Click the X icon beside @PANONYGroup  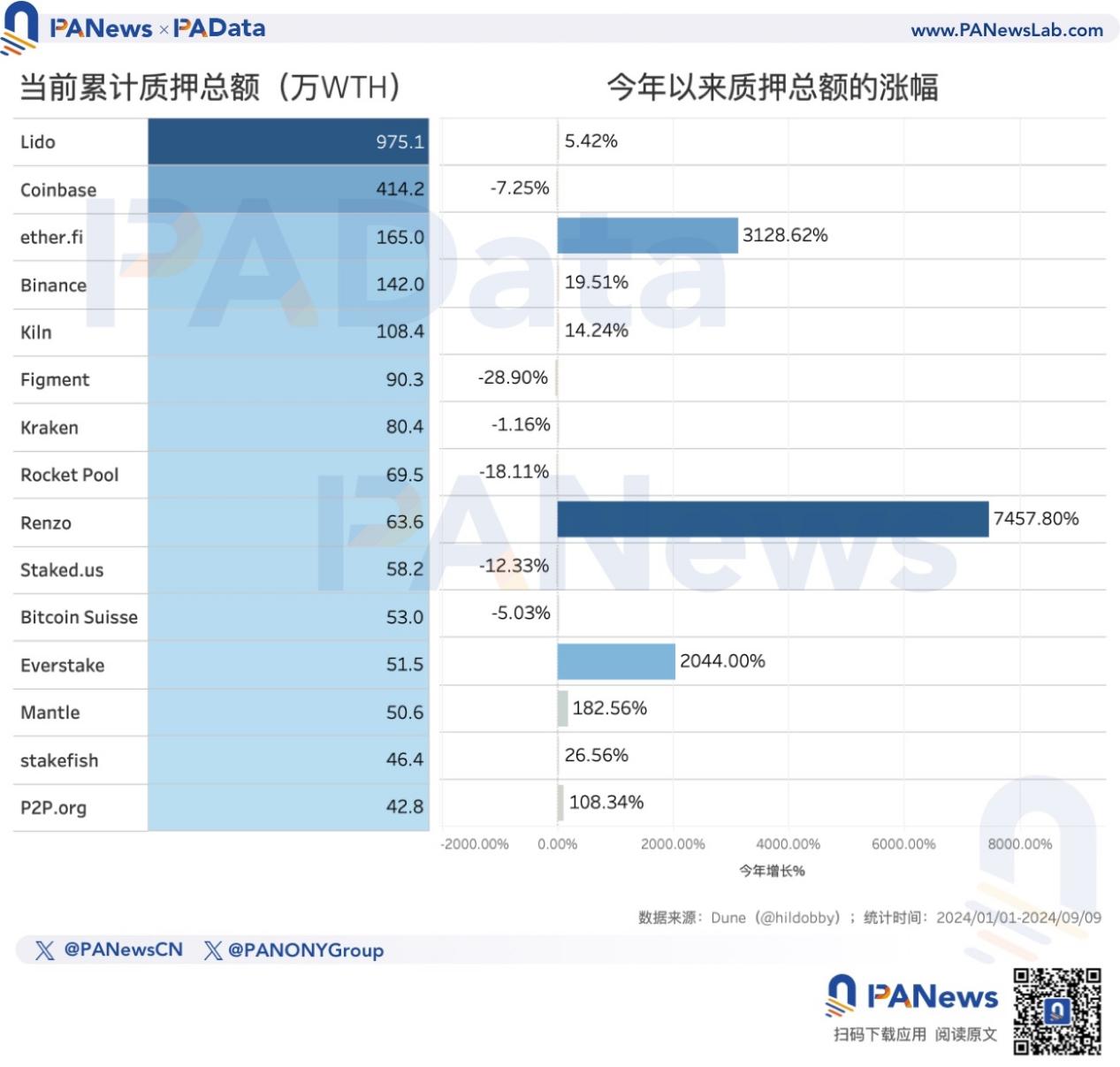click(x=213, y=950)
